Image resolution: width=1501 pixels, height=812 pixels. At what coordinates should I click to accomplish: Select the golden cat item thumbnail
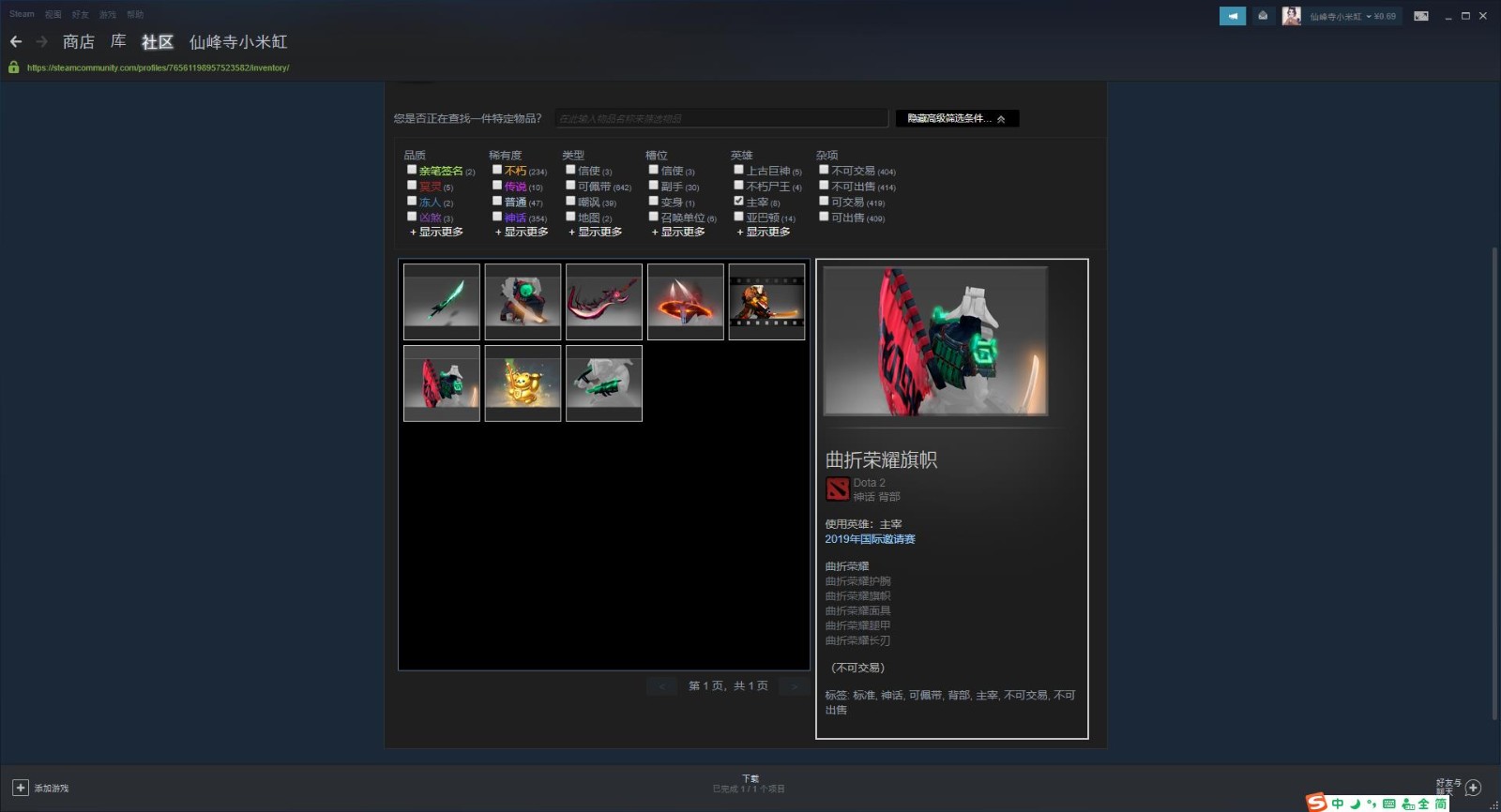coord(523,383)
